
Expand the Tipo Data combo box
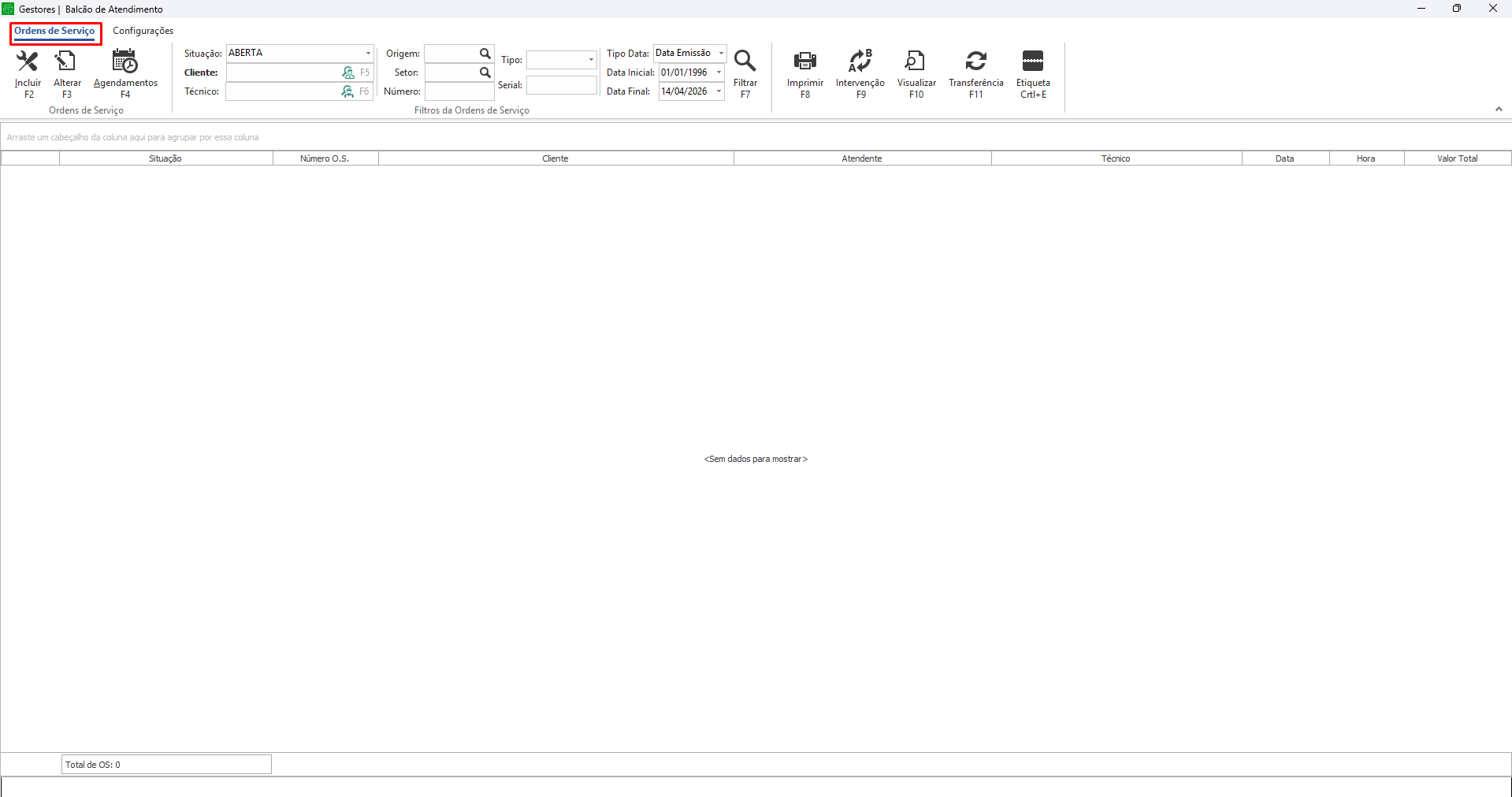click(721, 54)
